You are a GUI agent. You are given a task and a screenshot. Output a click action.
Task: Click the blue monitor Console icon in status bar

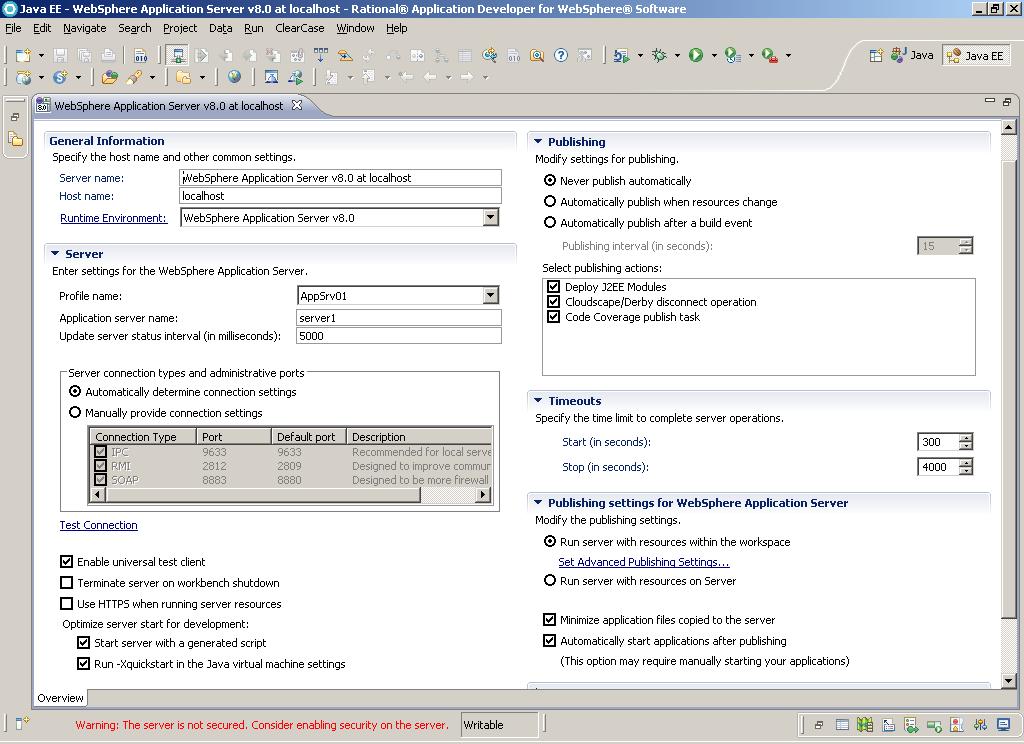tap(1003, 724)
